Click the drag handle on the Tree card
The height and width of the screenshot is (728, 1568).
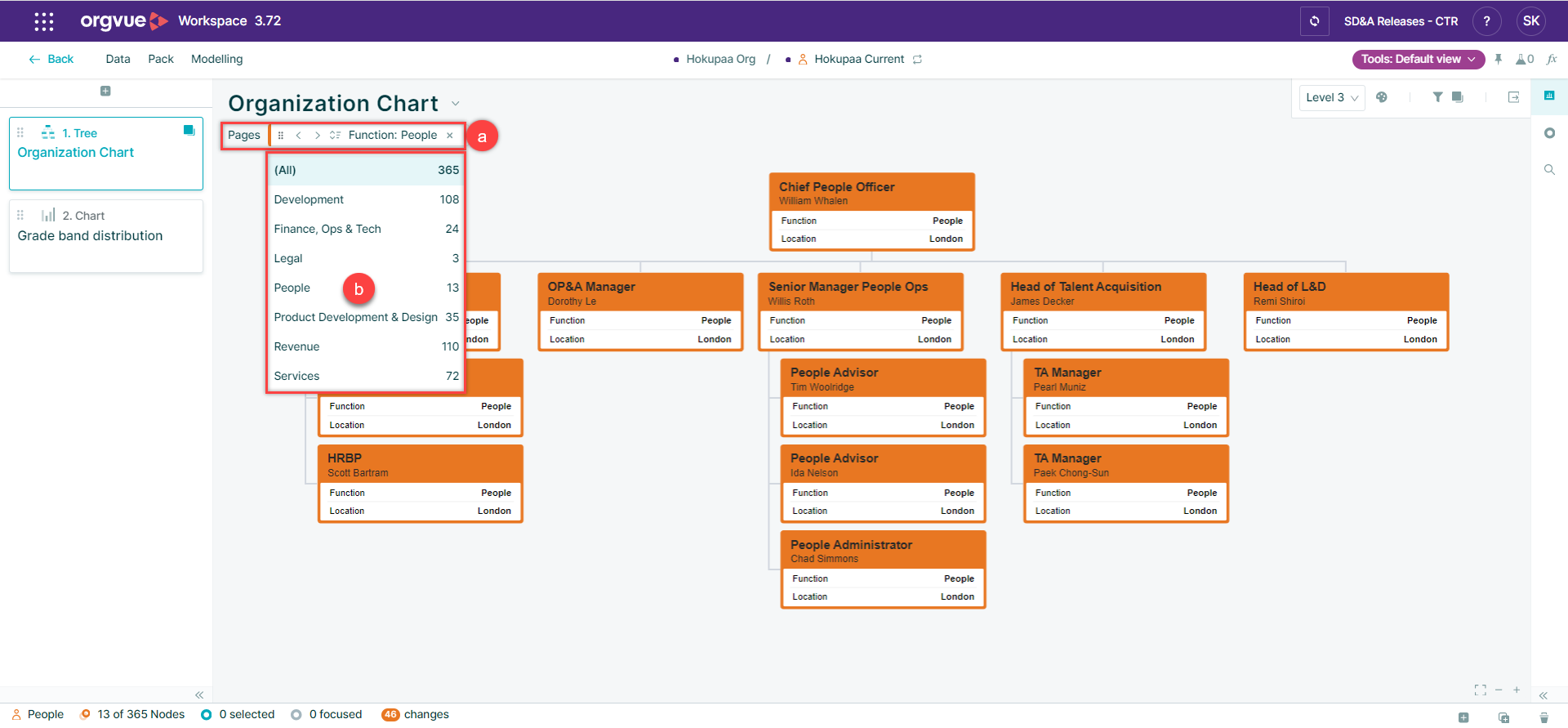20,132
